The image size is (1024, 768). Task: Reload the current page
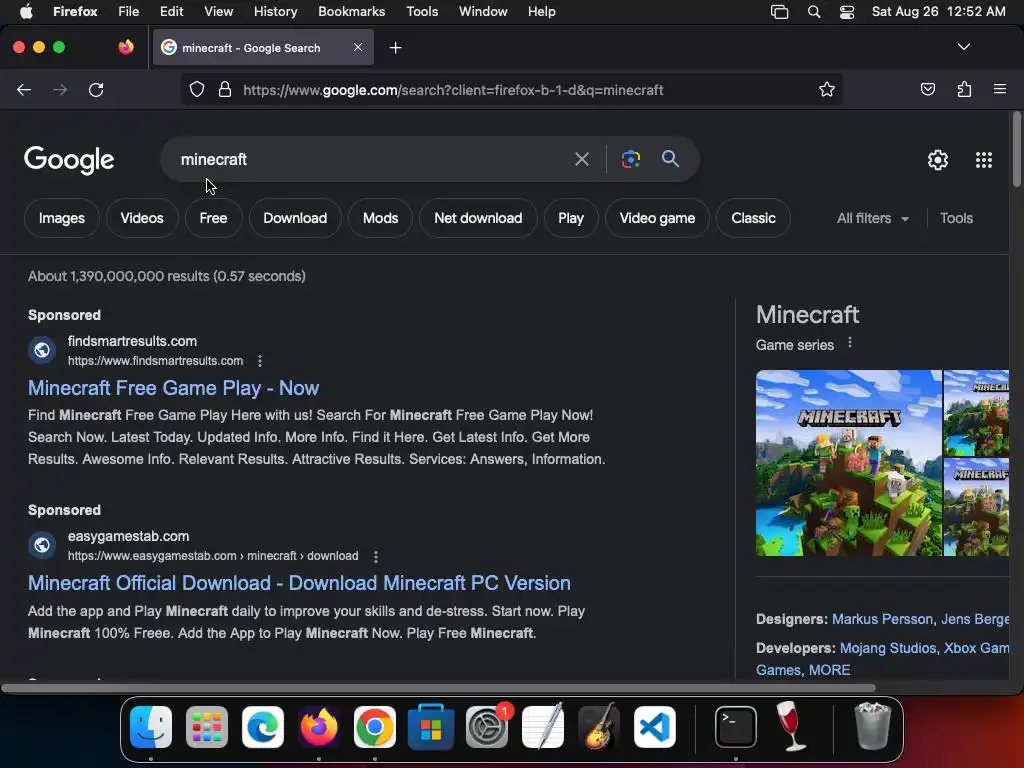pyautogui.click(x=96, y=89)
